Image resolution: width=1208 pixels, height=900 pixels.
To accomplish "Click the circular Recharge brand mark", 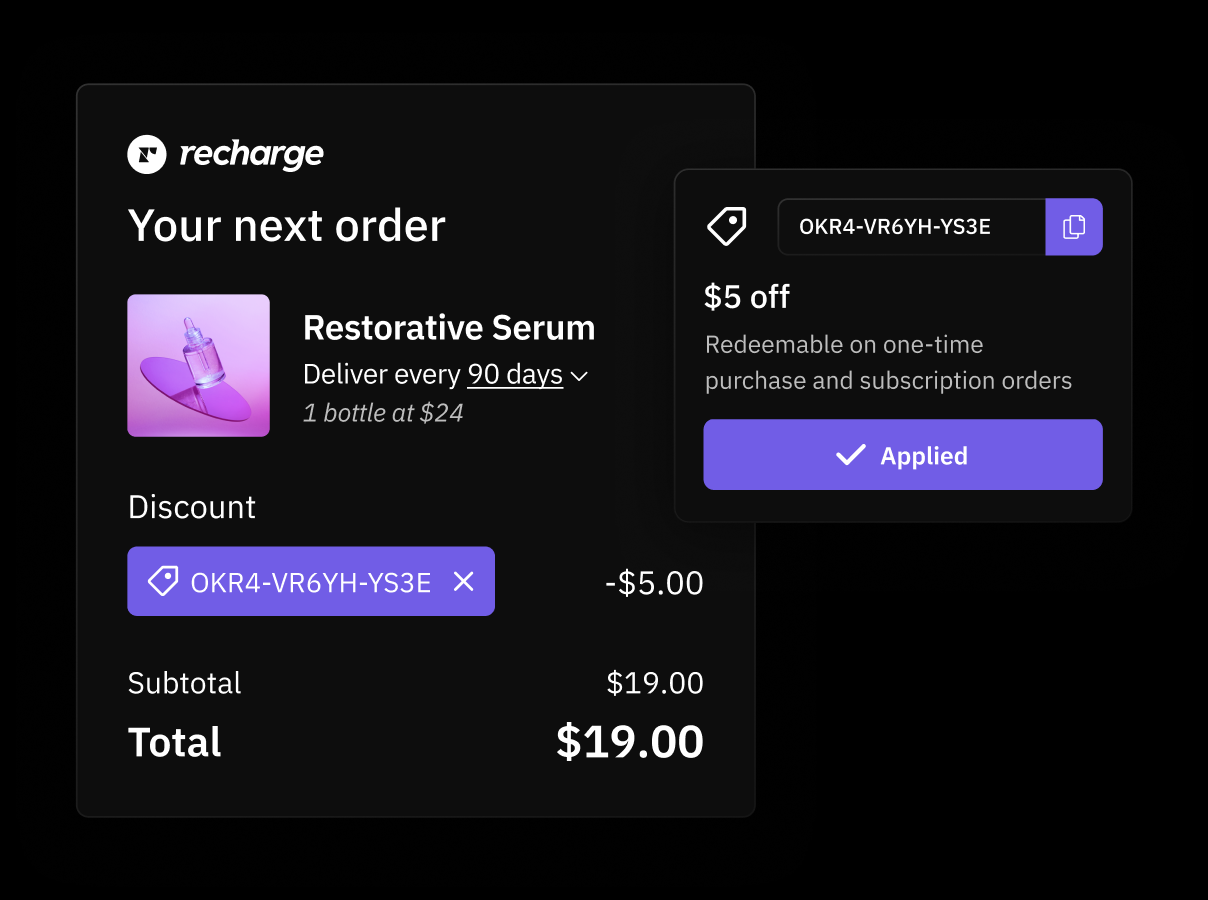I will (x=146, y=154).
